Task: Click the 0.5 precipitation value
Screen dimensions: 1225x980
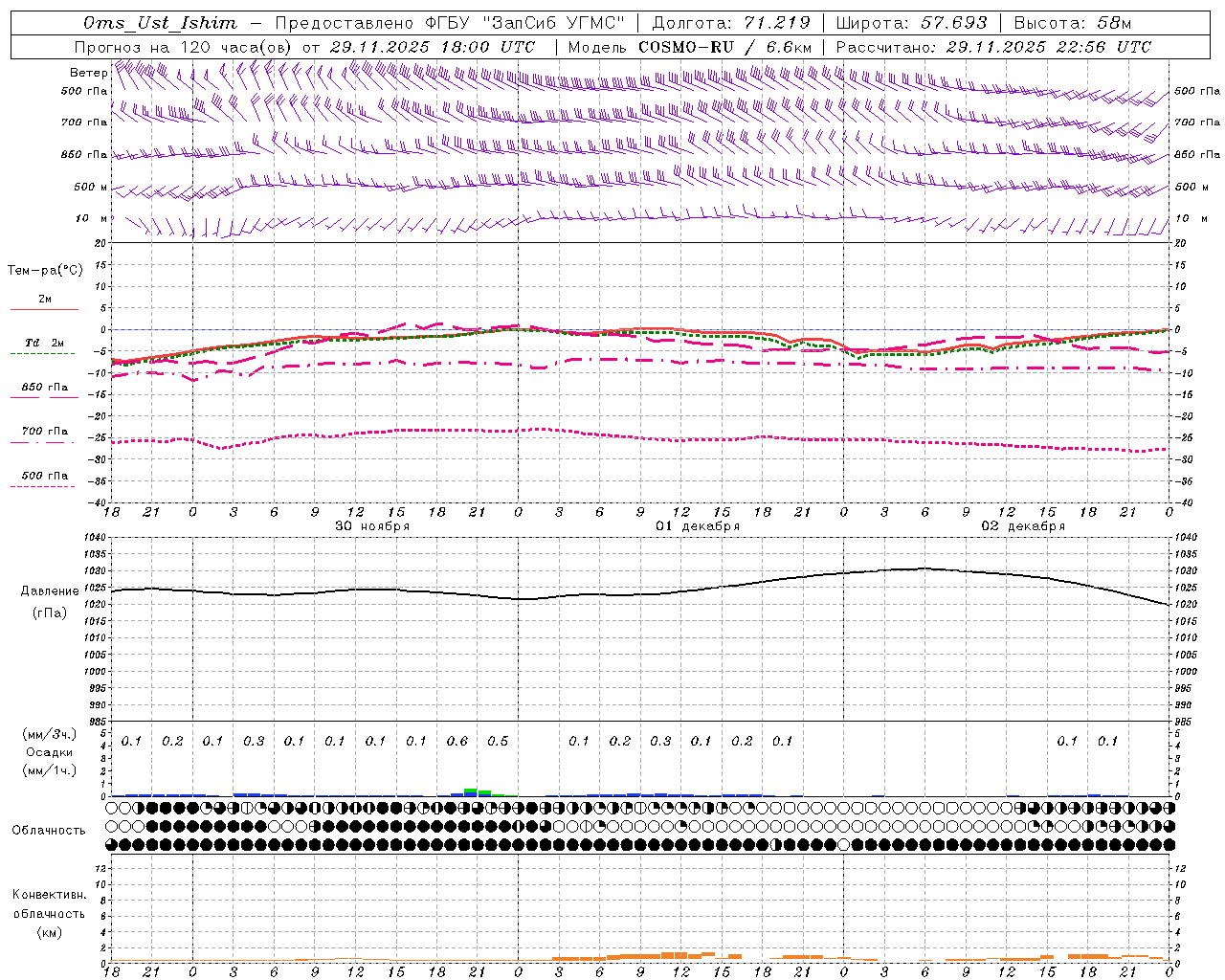Action: 498,741
